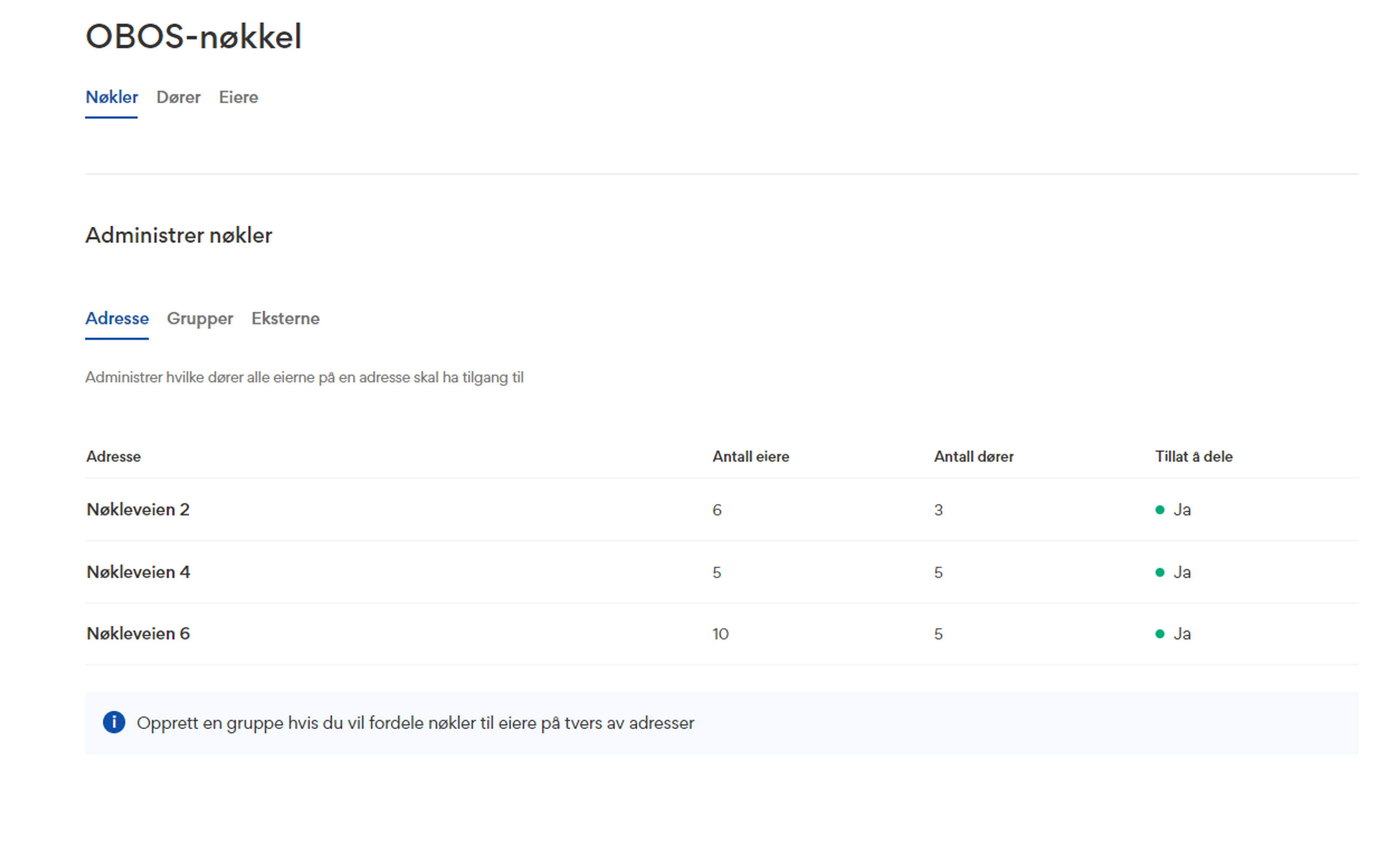
Task: Click green status dot for Nøkleveien 2
Action: [x=1160, y=510]
